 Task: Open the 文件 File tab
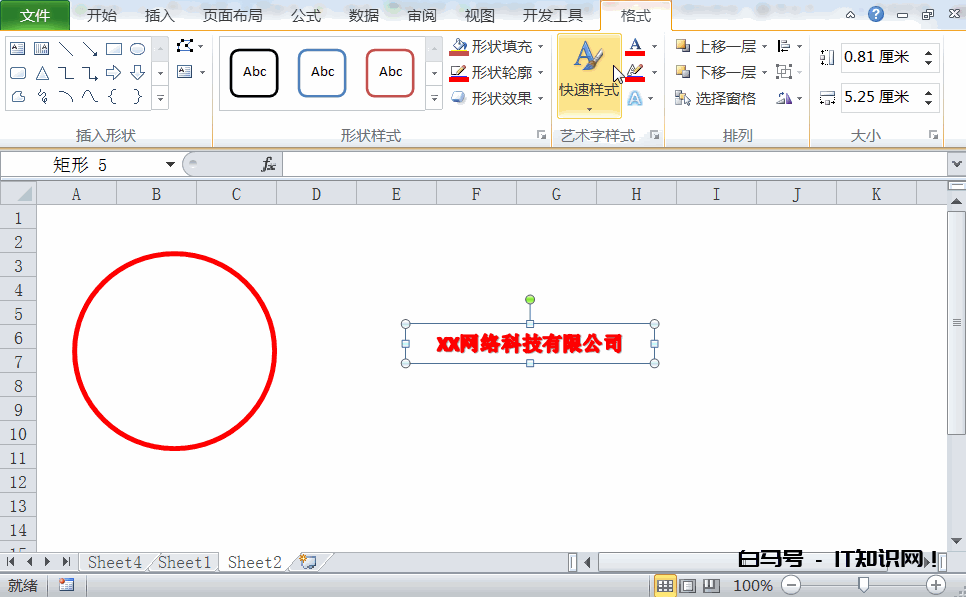(x=35, y=15)
